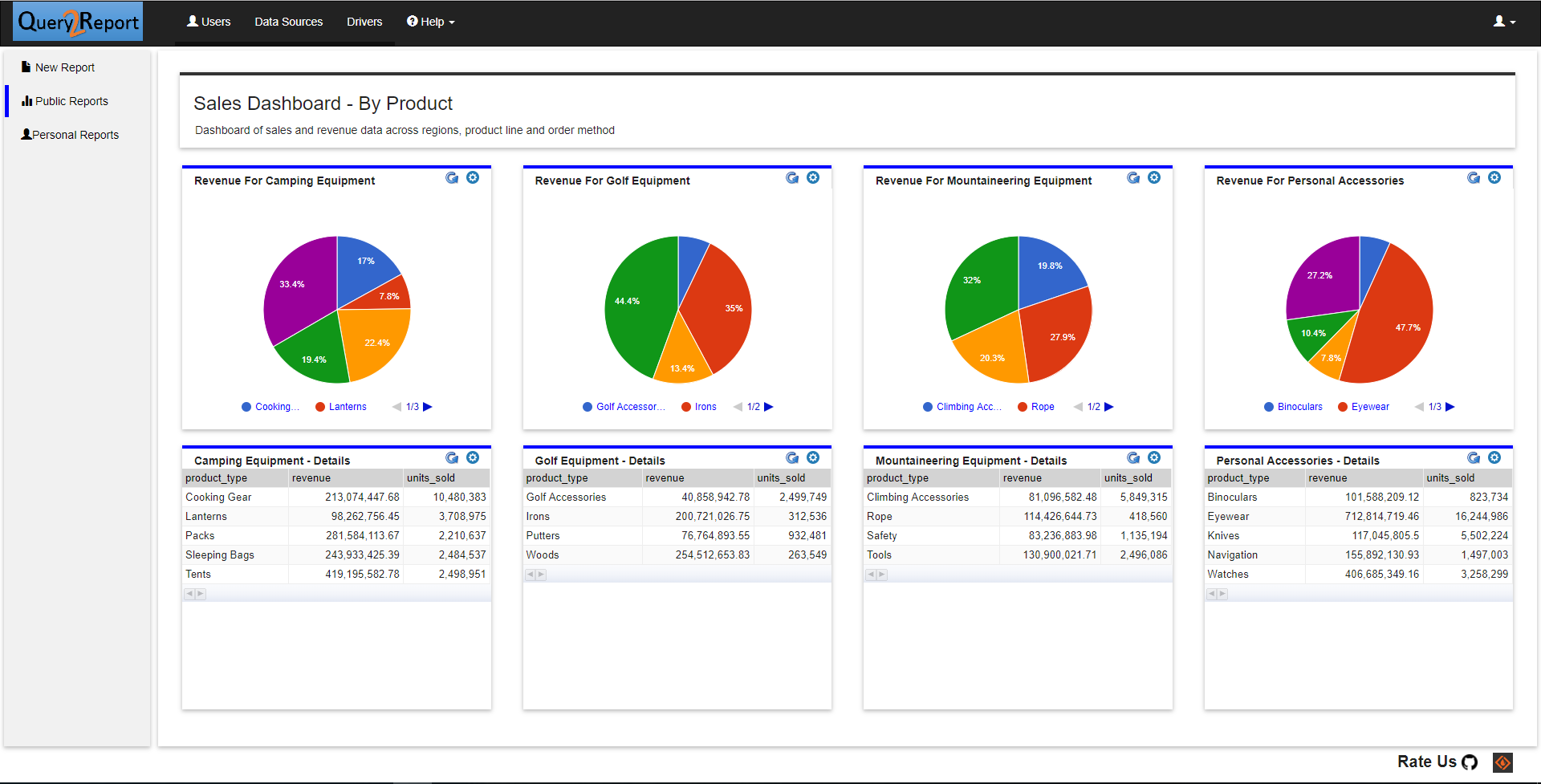The width and height of the screenshot is (1541, 784).
Task: Sort golf table by revenue column header
Action: coord(665,478)
